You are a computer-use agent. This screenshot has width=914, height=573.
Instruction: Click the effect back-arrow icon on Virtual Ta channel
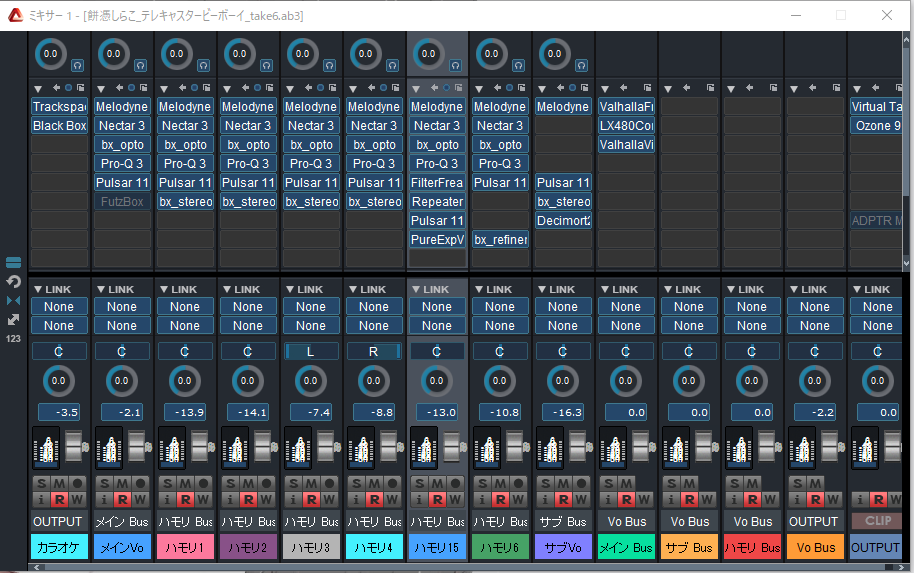click(x=875, y=87)
